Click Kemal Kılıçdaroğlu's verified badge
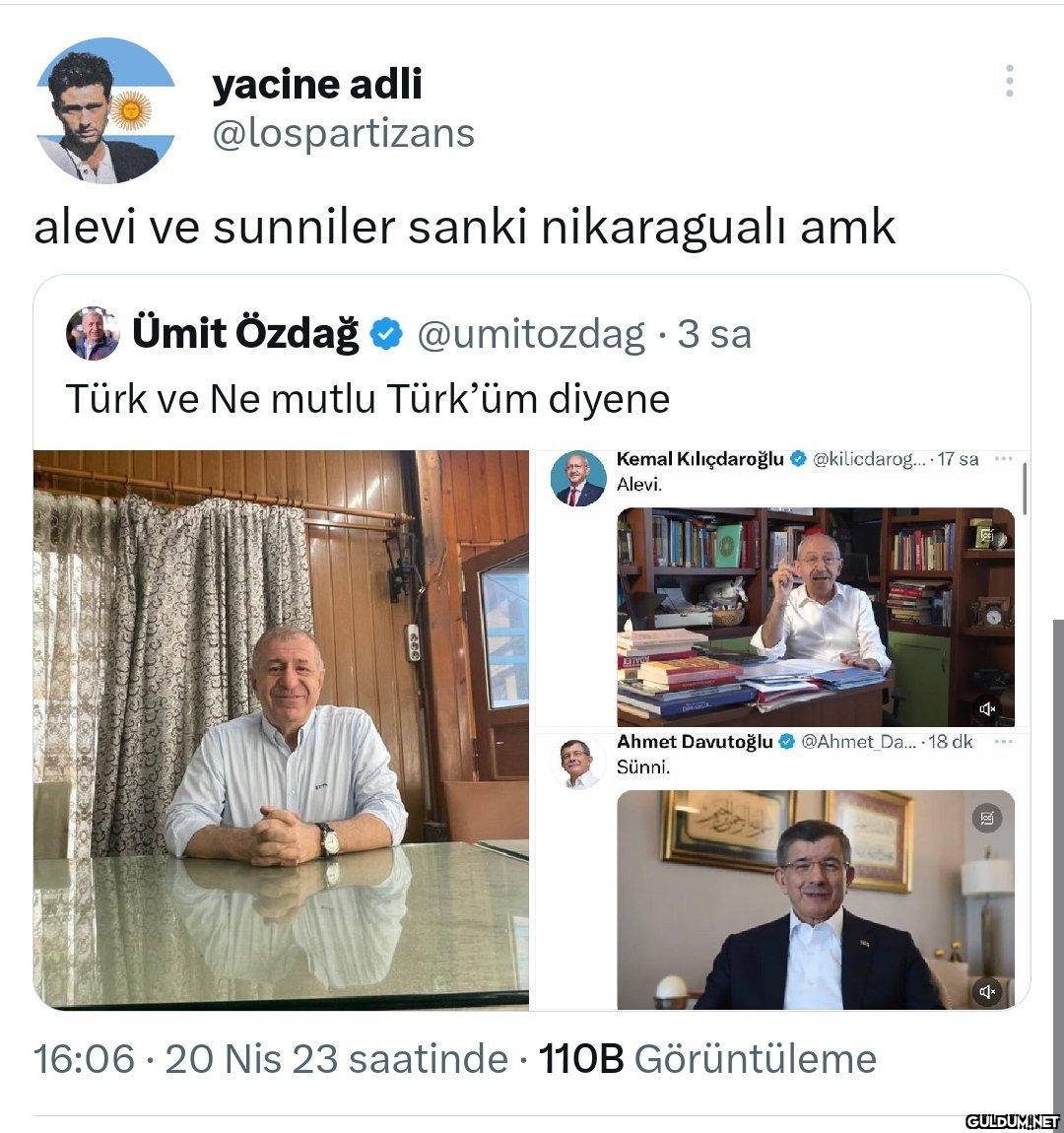1064x1133 pixels. [797, 459]
